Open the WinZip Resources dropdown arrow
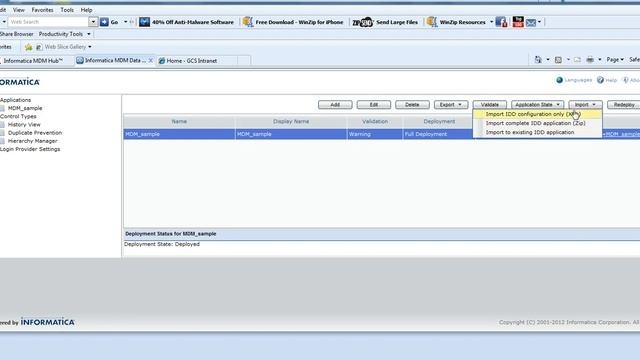 pyautogui.click(x=491, y=22)
